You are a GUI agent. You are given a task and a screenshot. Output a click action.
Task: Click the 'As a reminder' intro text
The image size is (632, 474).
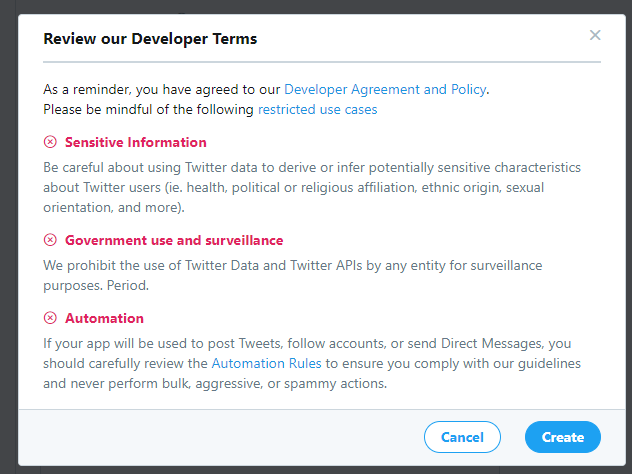pyautogui.click(x=160, y=90)
